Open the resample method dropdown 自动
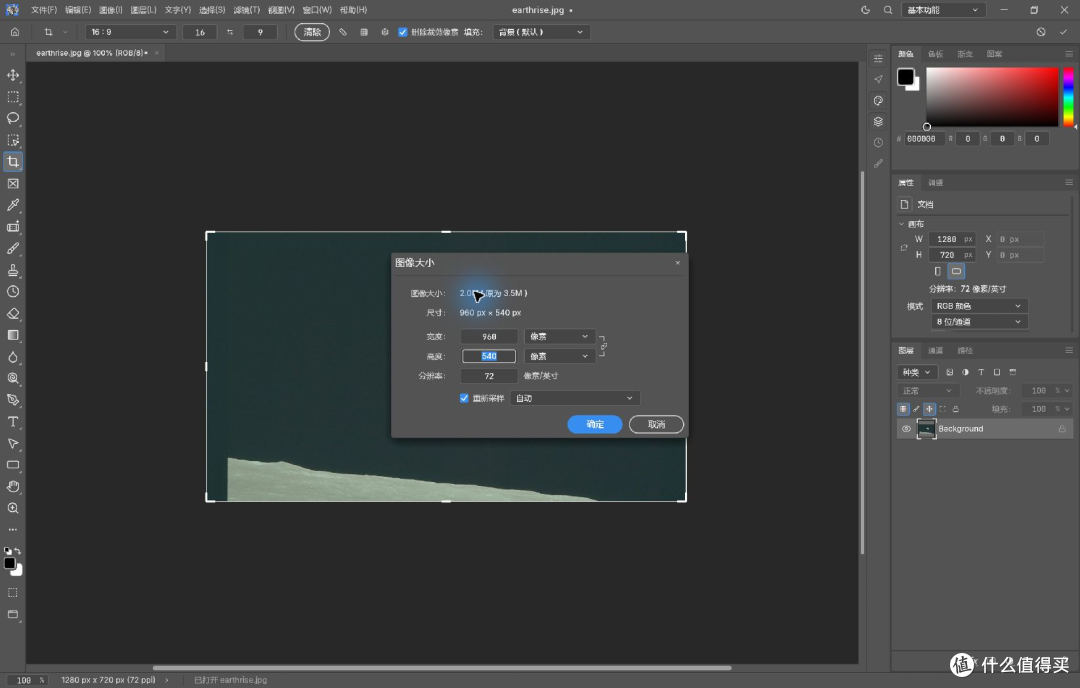This screenshot has height=688, width=1080. [574, 398]
